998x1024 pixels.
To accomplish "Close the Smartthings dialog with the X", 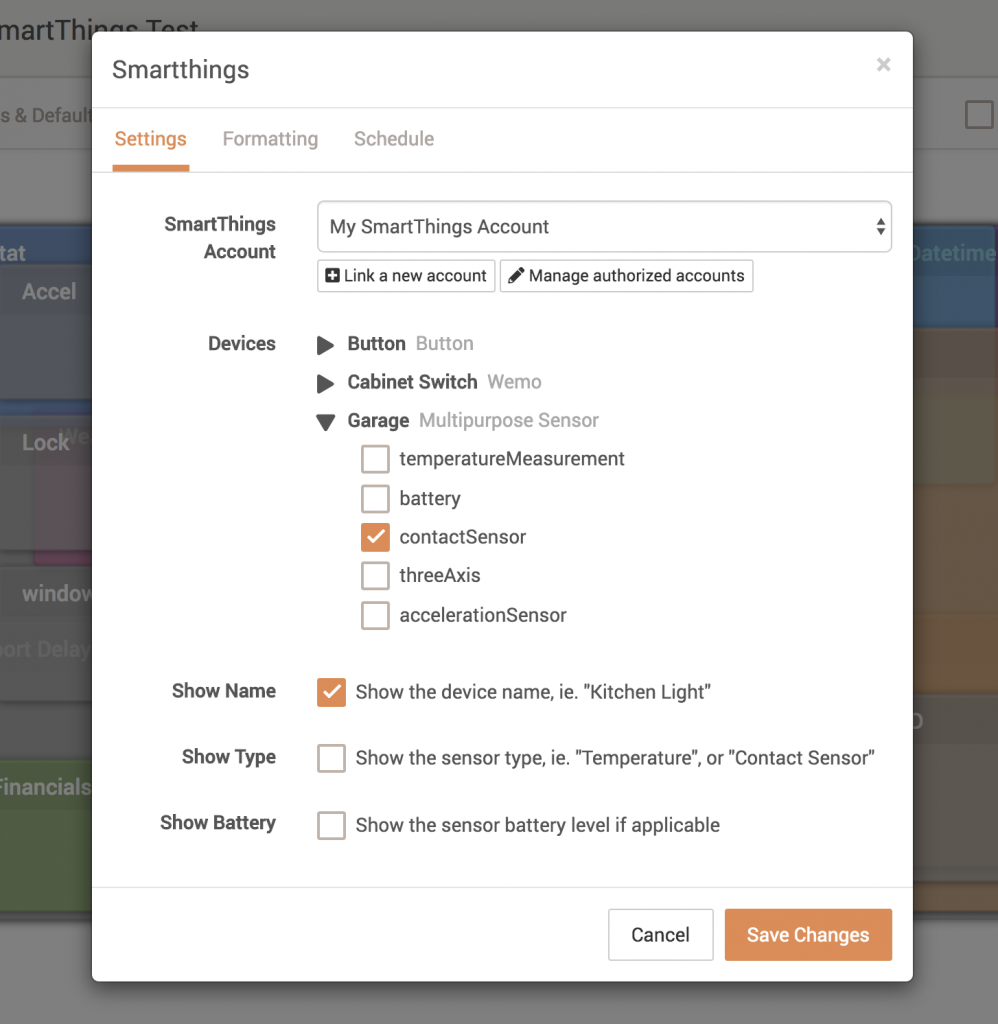I will click(x=883, y=65).
